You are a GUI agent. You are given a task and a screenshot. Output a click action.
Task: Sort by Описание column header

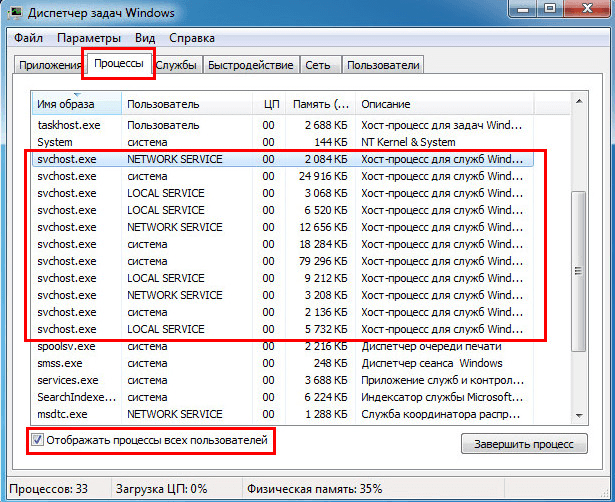point(444,104)
